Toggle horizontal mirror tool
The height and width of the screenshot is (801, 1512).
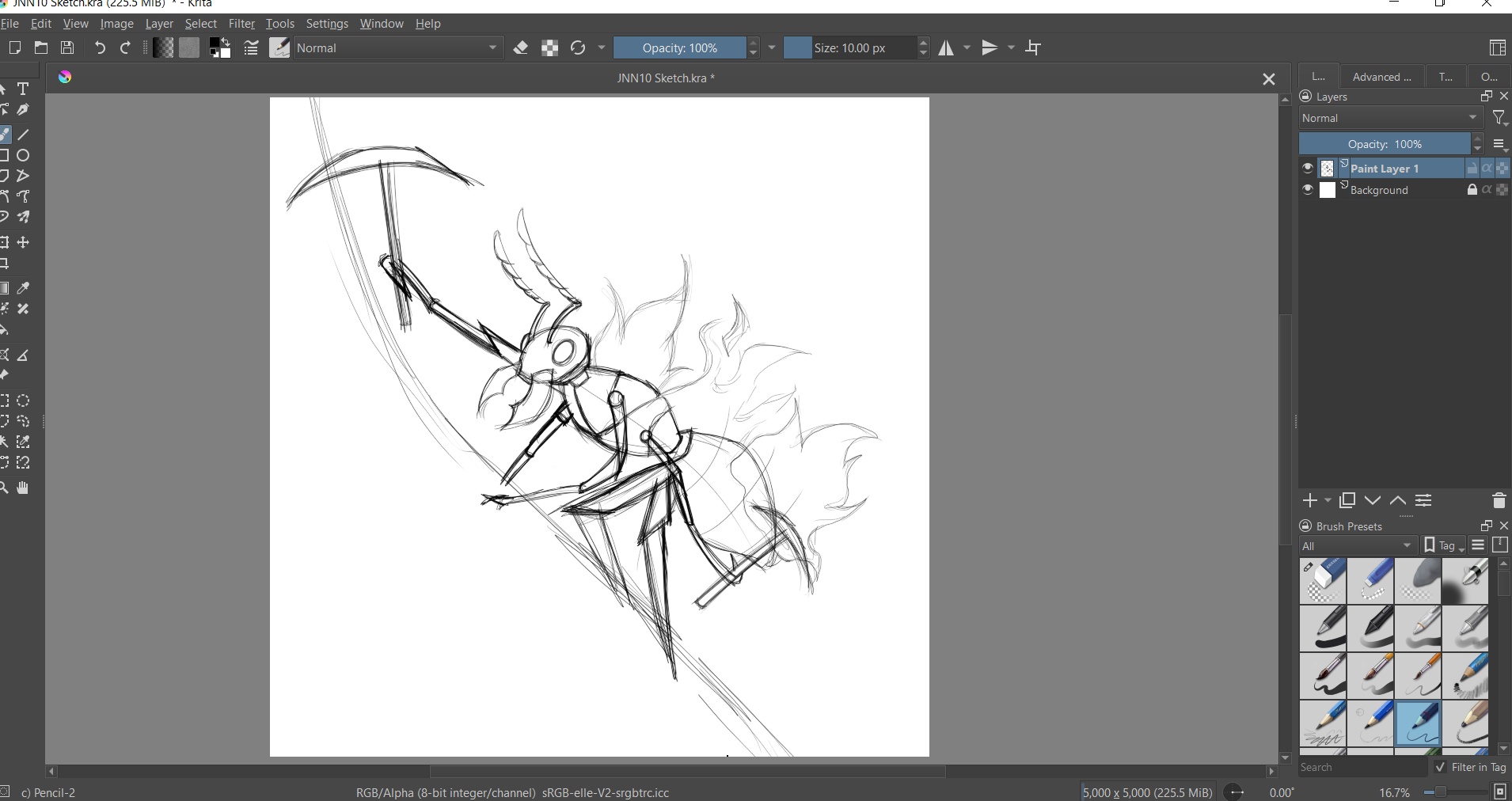coord(946,48)
